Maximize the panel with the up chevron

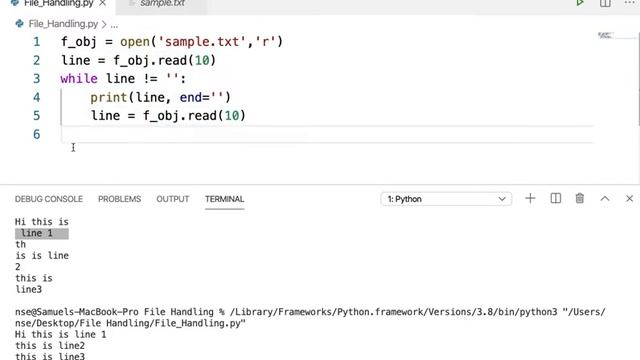(605, 199)
